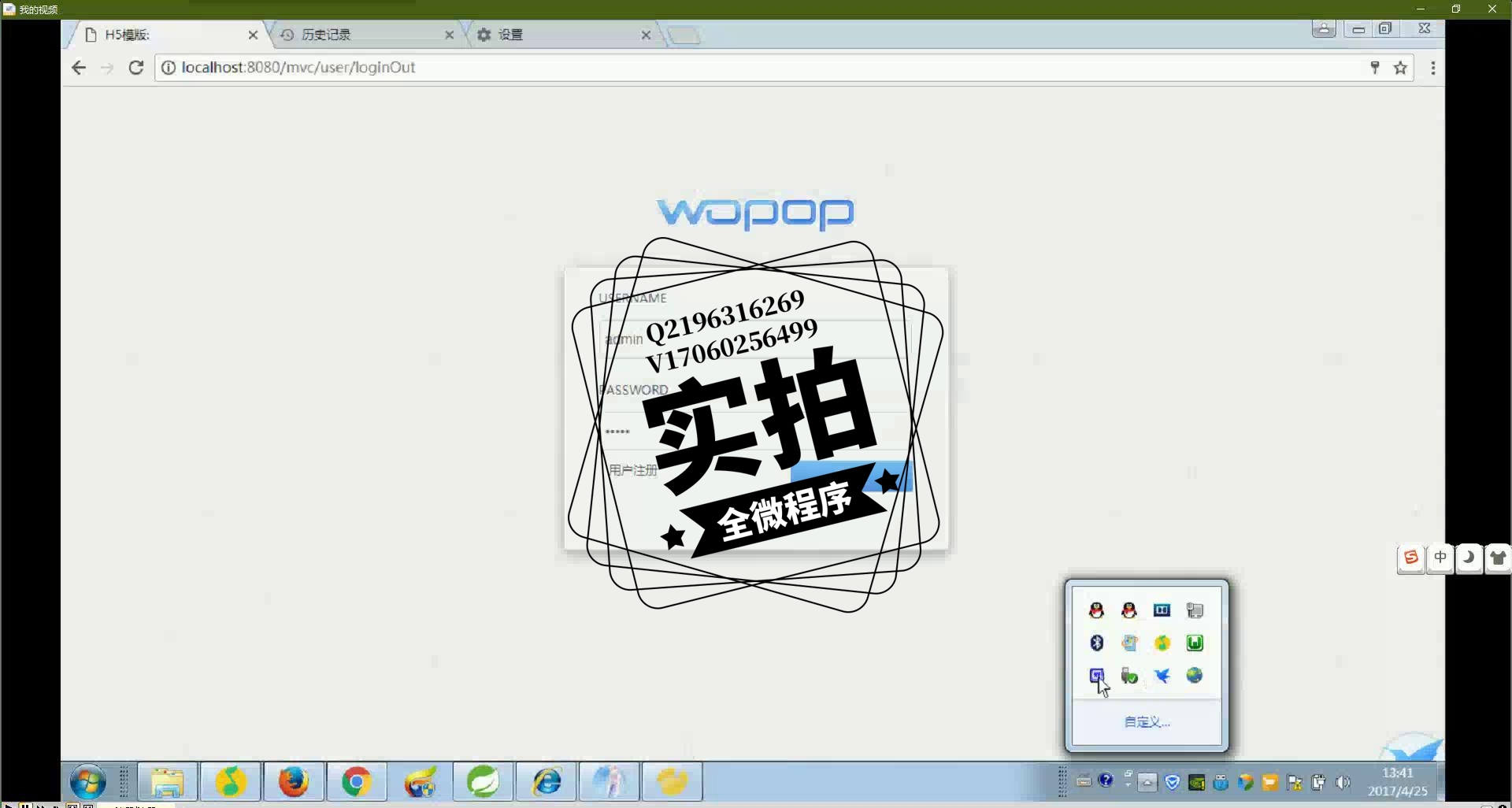Click the green W tray icon
Viewport: 1512px width, 808px height.
click(1195, 643)
